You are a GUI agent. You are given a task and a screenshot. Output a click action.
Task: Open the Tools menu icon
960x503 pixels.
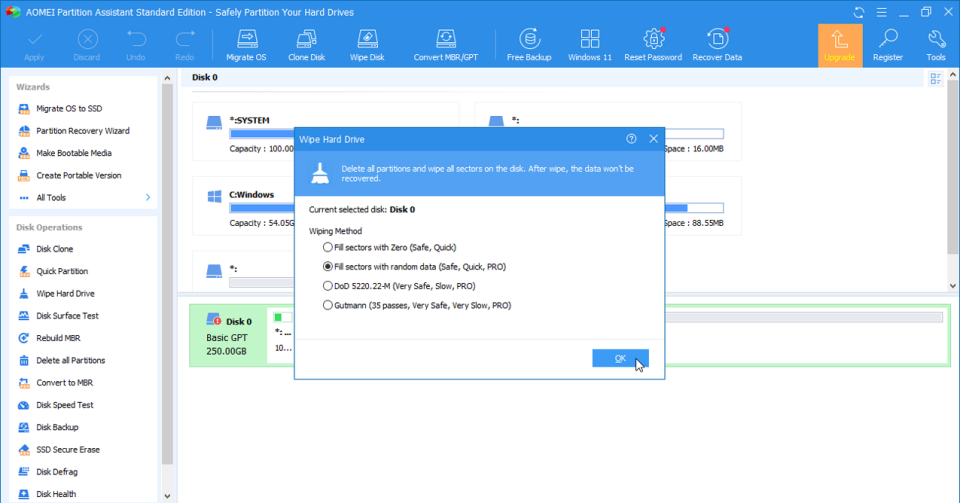pyautogui.click(x=936, y=45)
